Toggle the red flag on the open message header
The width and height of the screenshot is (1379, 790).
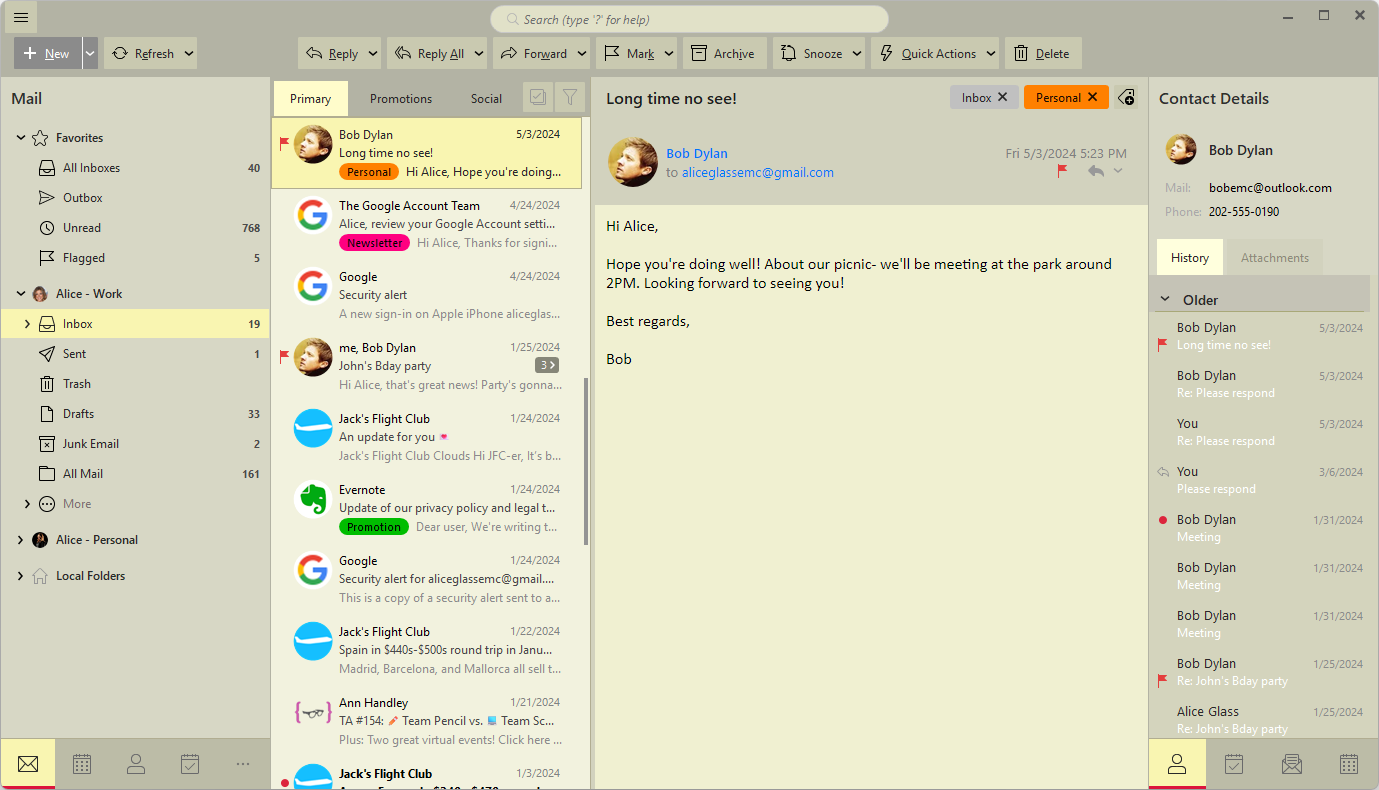(x=1063, y=171)
